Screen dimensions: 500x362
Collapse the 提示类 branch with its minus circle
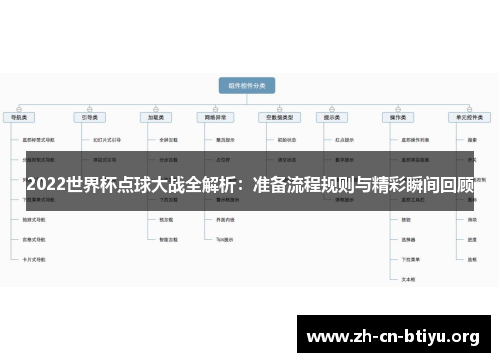tap(332, 109)
